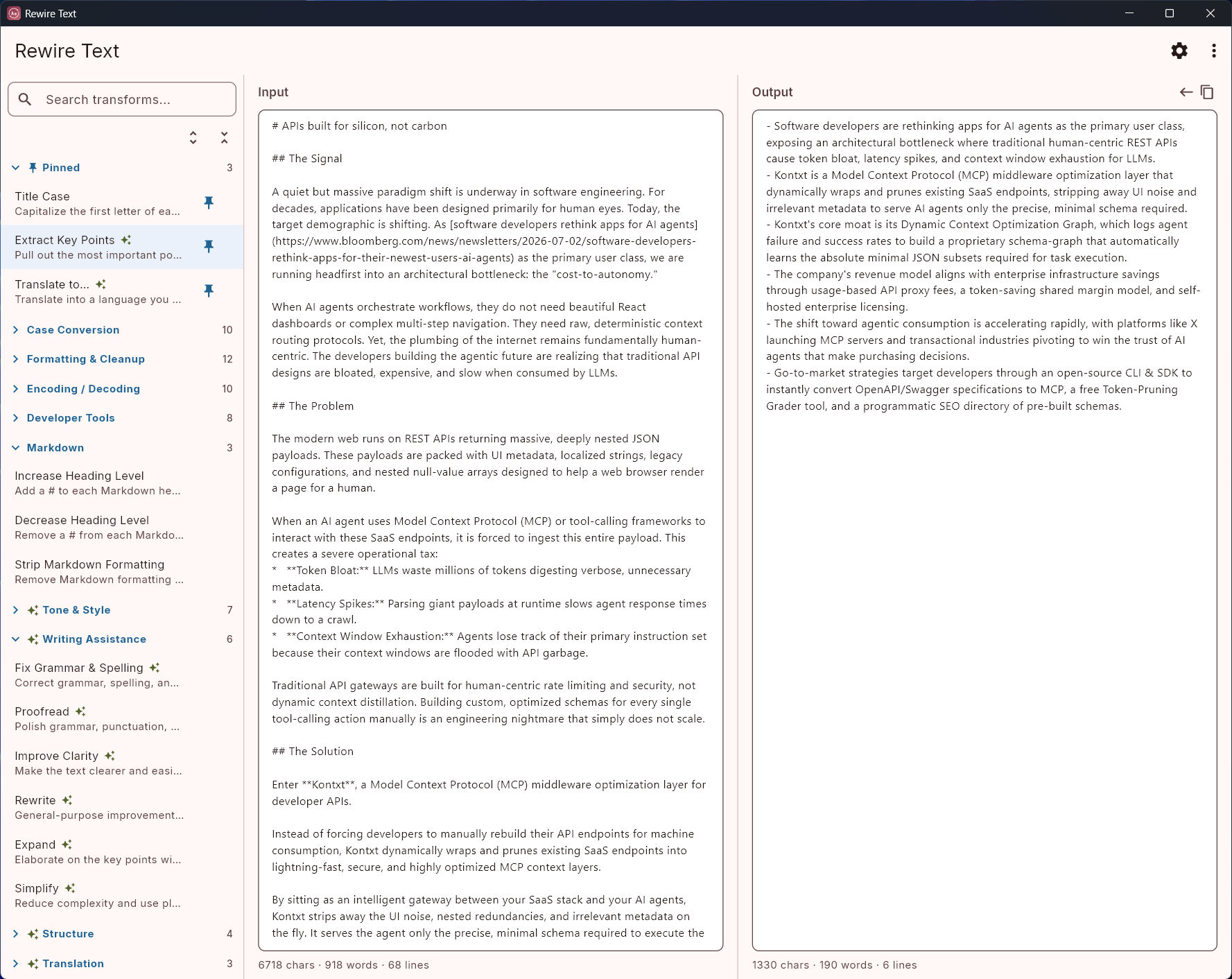
Task: Click the sparkle beside Fix Grammar & Spelling
Action: [x=155, y=668]
